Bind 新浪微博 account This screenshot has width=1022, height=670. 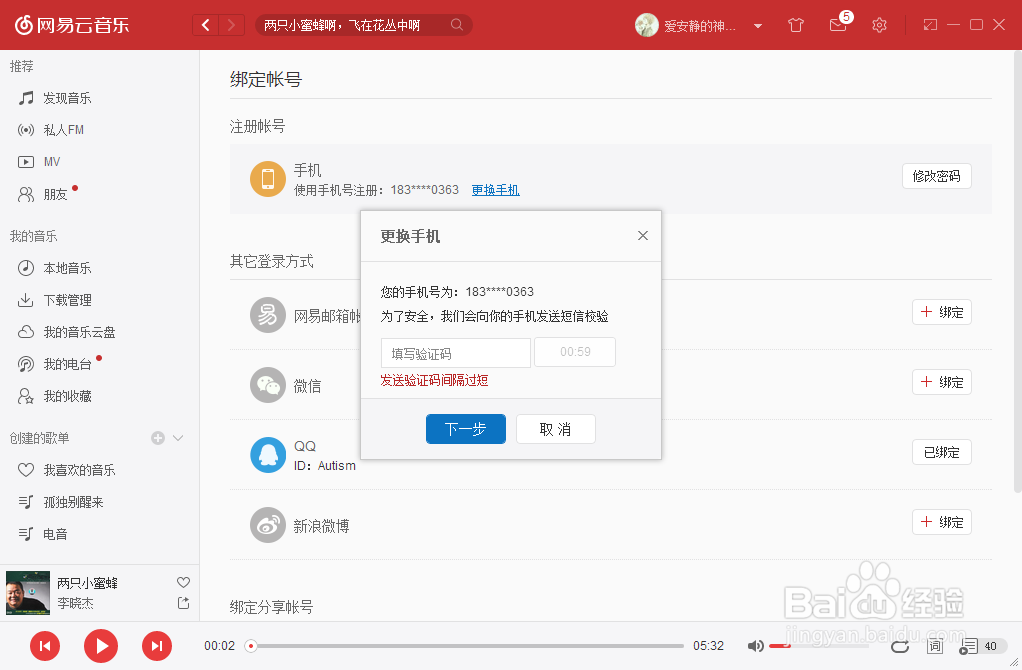[942, 522]
